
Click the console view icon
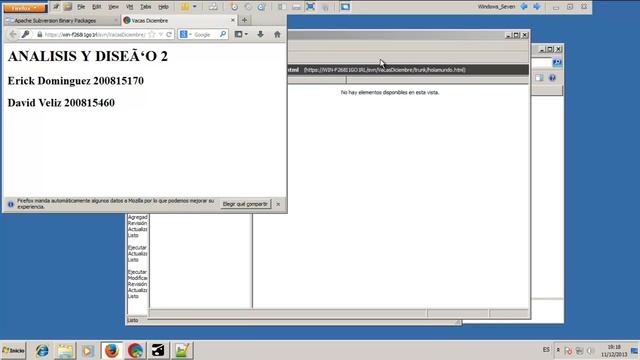pyautogui.click(x=345, y=7)
